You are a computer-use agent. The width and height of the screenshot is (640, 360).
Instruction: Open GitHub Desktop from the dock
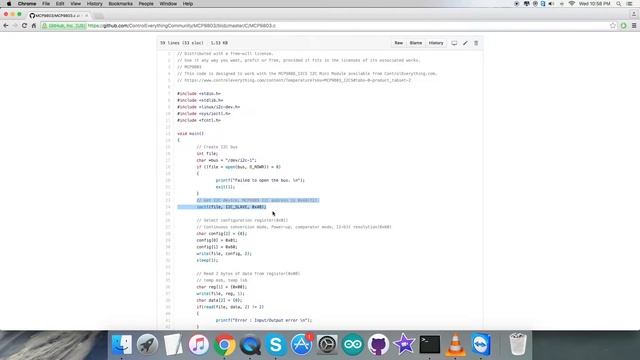(378, 344)
